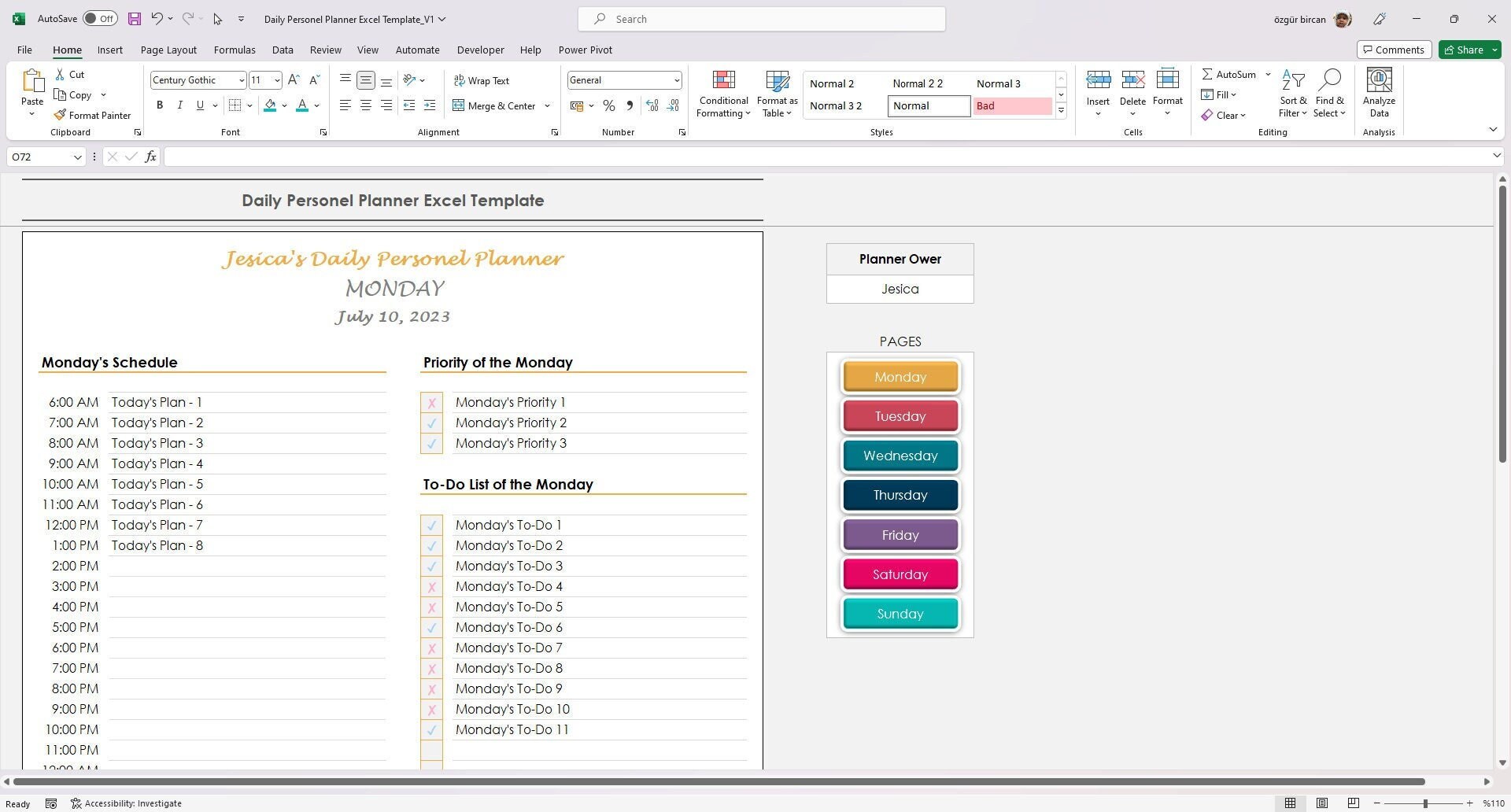Apply AutoSum to selection

[x=1229, y=74]
